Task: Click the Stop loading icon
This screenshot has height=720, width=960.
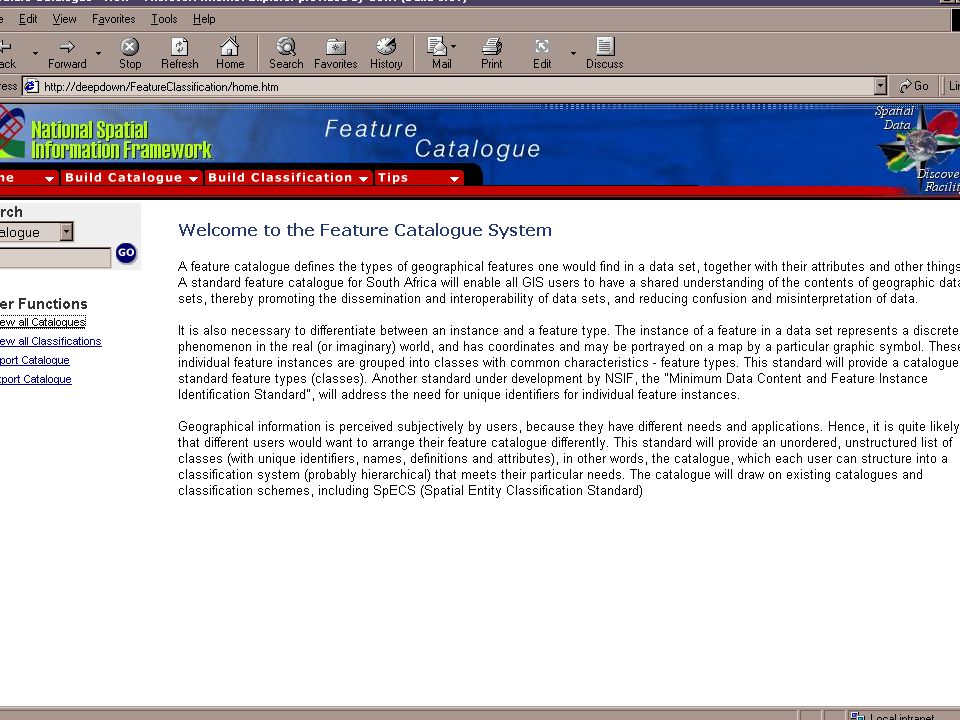Action: [x=130, y=47]
